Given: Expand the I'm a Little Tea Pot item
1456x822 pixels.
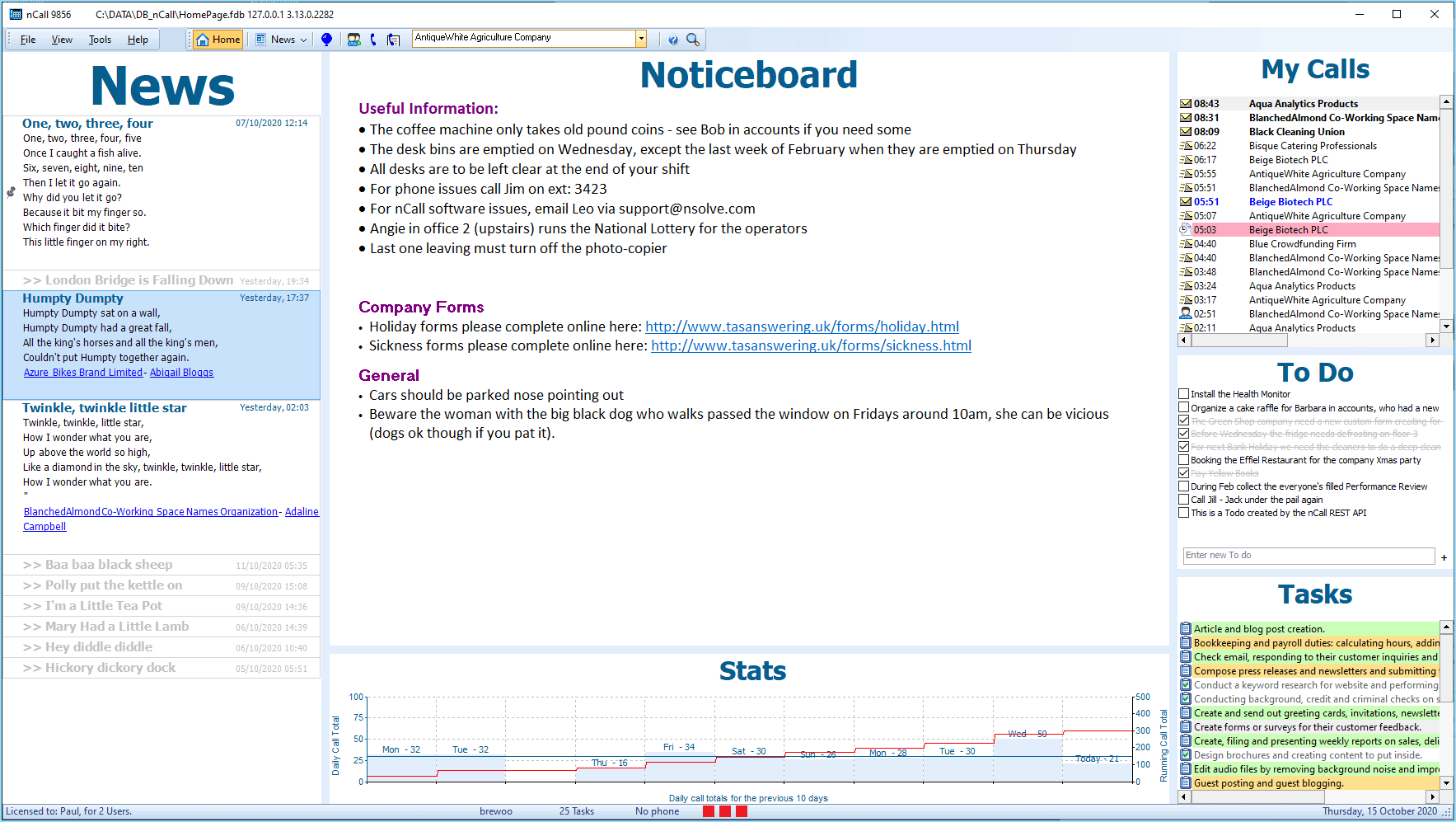Looking at the screenshot, I should pos(162,606).
